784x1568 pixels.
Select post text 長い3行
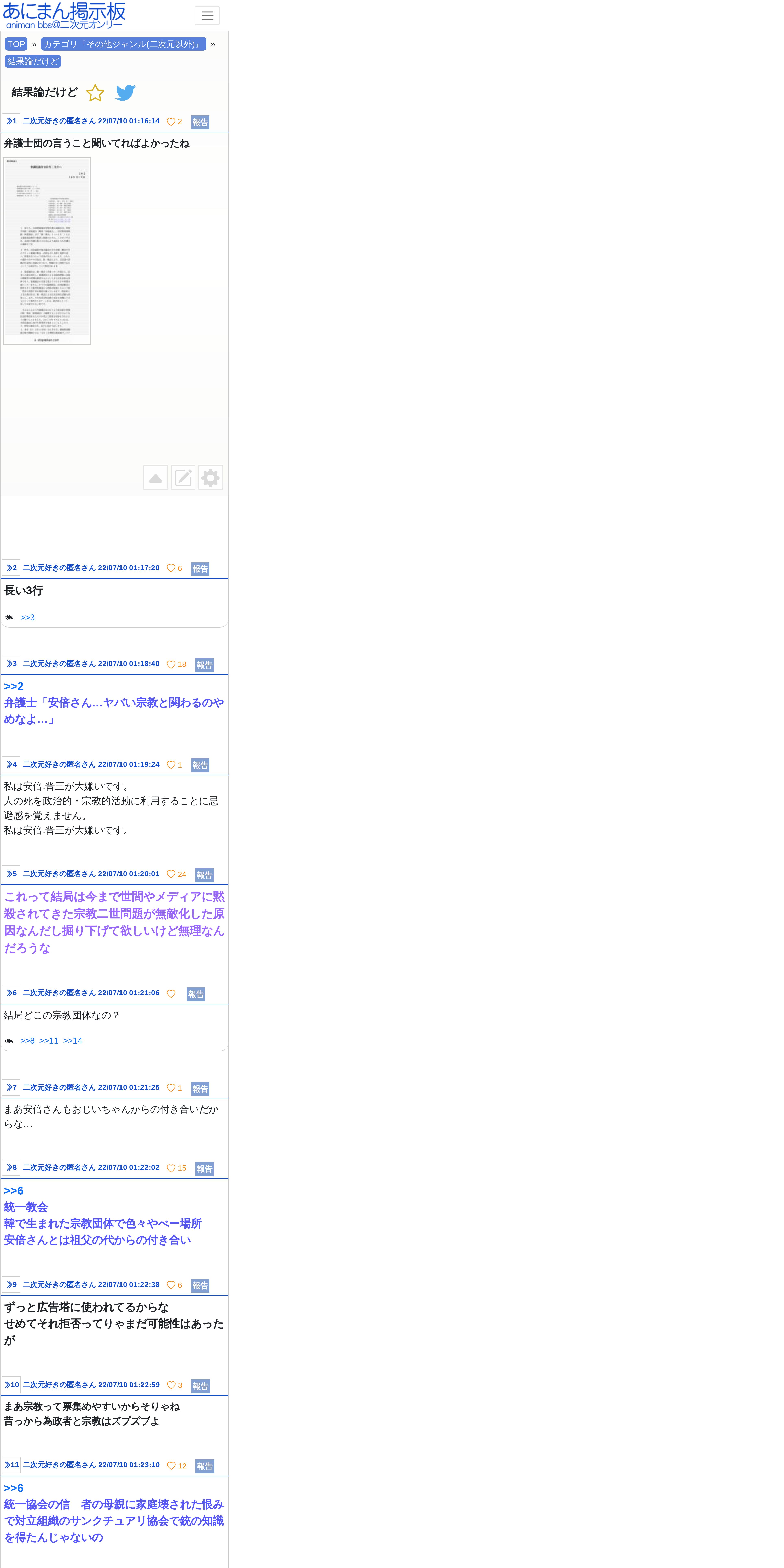coord(24,590)
